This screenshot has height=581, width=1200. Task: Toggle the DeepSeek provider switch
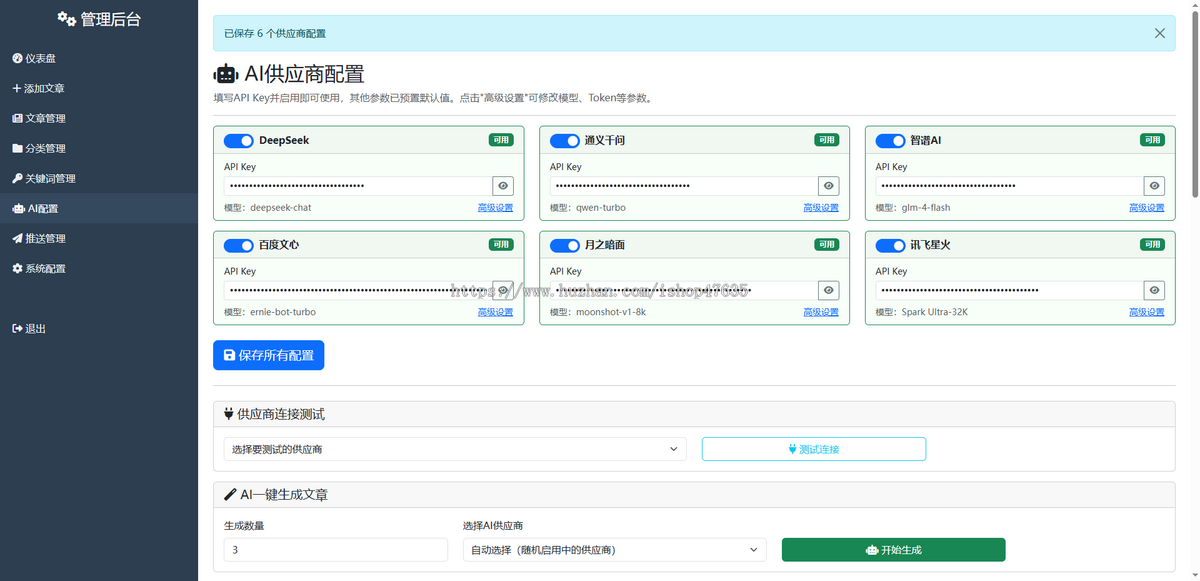coord(238,141)
